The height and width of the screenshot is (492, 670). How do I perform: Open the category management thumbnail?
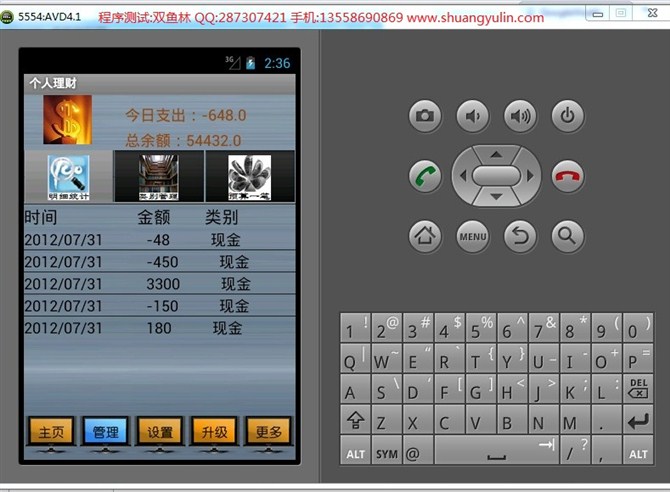[x=159, y=177]
